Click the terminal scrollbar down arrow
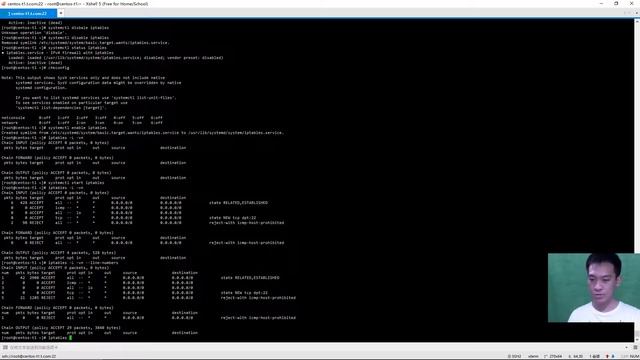640x360 pixels. pyautogui.click(x=637, y=339)
